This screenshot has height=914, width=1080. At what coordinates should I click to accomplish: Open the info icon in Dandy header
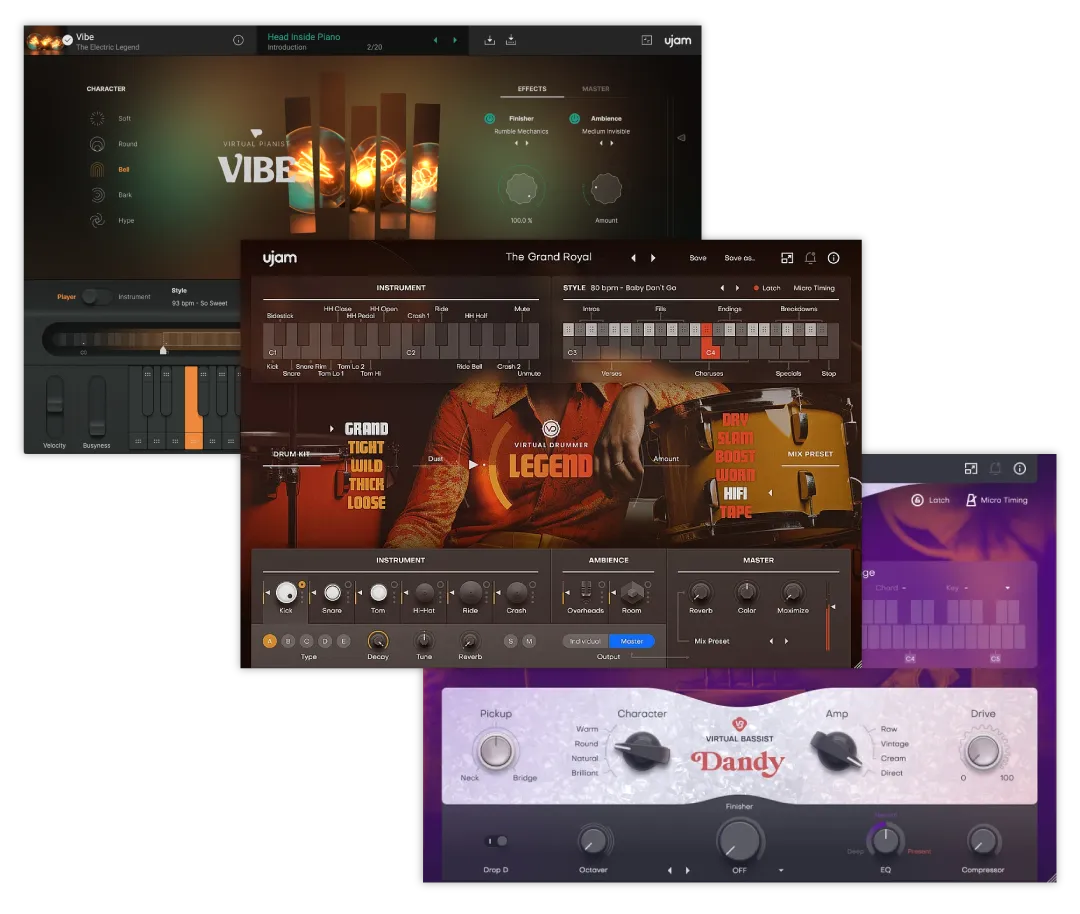pos(1020,469)
